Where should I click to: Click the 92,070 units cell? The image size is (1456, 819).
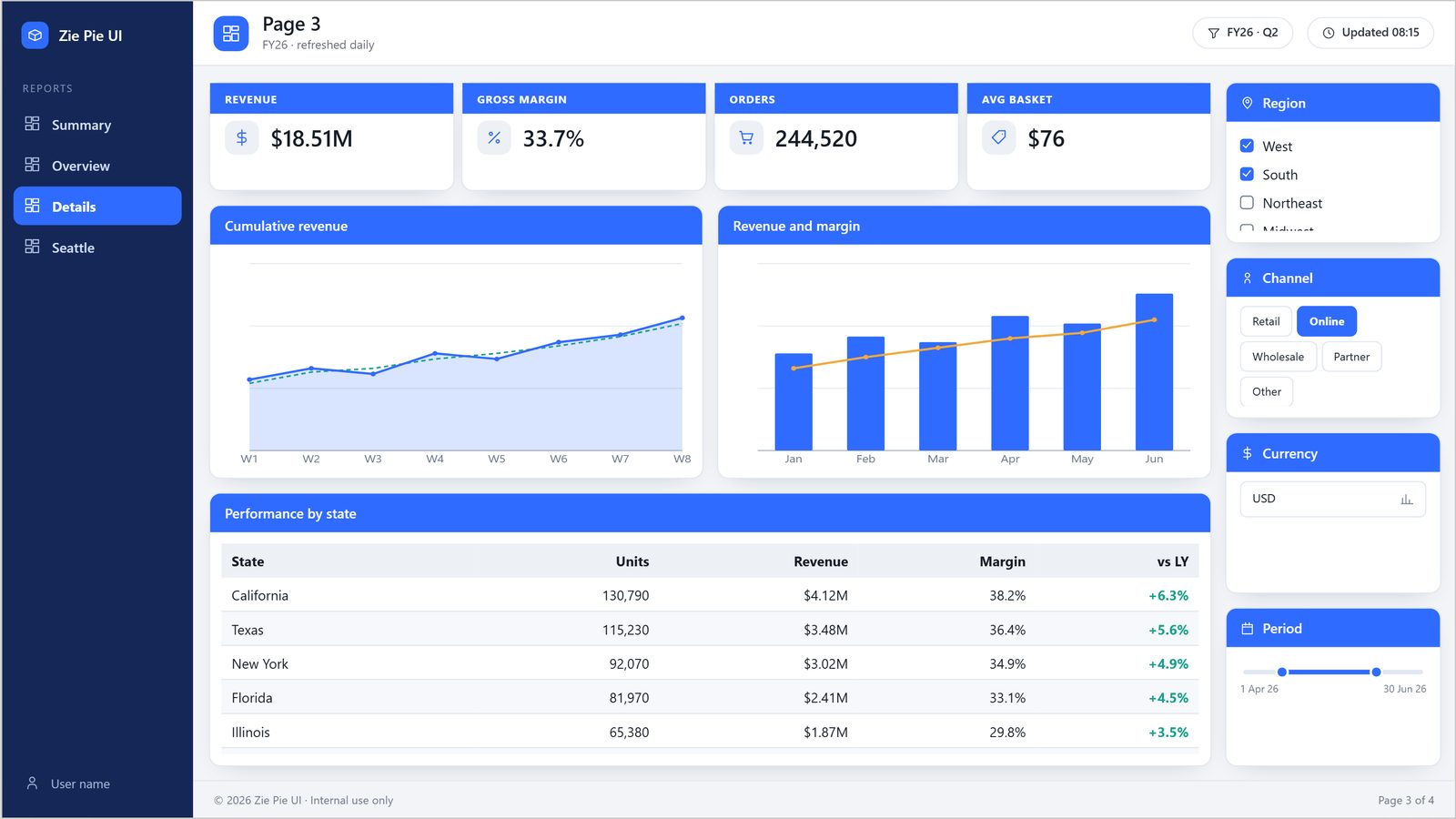coord(629,663)
